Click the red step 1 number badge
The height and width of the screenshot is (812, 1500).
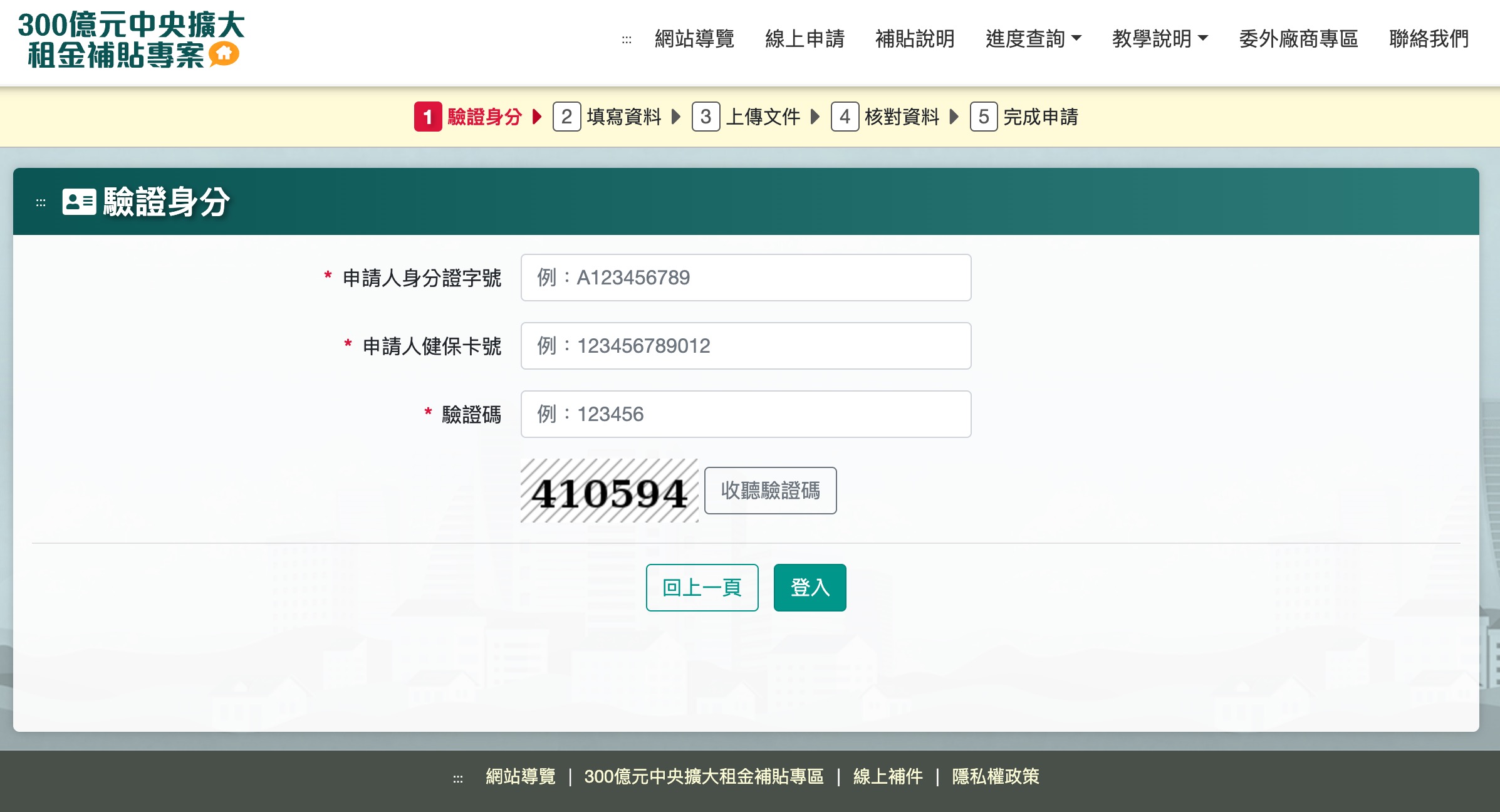point(428,117)
